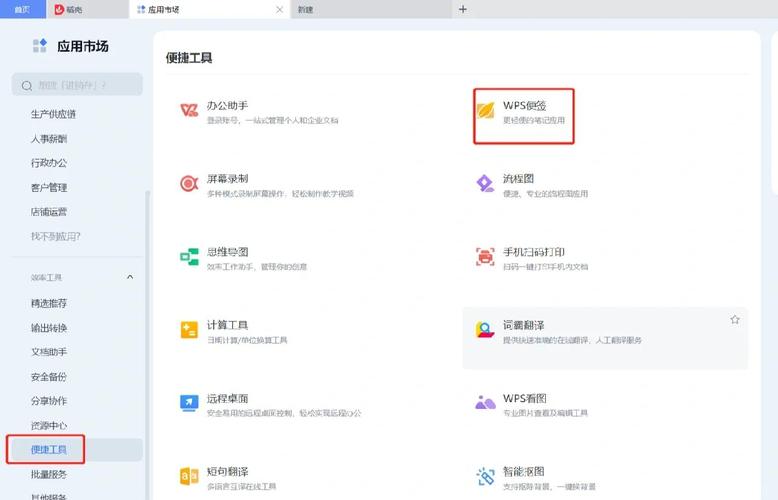Focus the app market search field
Image resolution: width=778 pixels, height=500 pixels.
pos(77,85)
